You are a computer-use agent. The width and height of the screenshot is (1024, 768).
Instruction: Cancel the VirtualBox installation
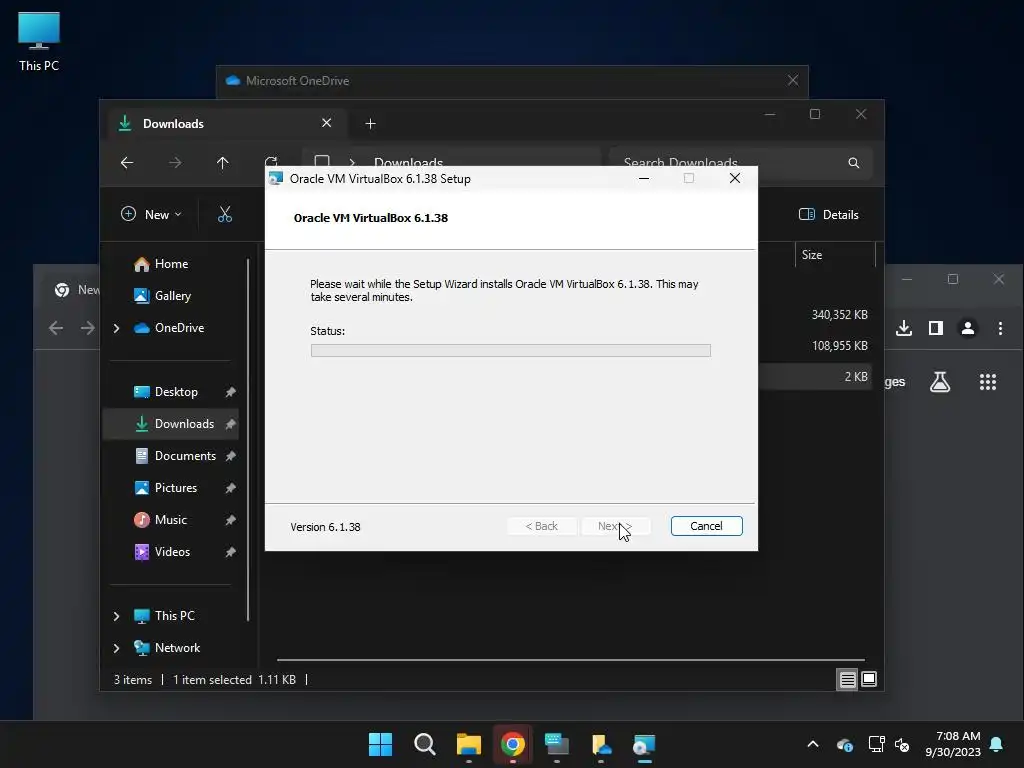pos(706,526)
